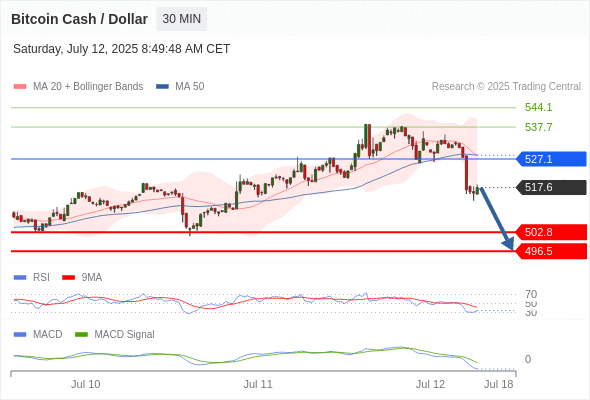Click the 544.1 green resistance label
The width and height of the screenshot is (590, 400).
click(538, 108)
